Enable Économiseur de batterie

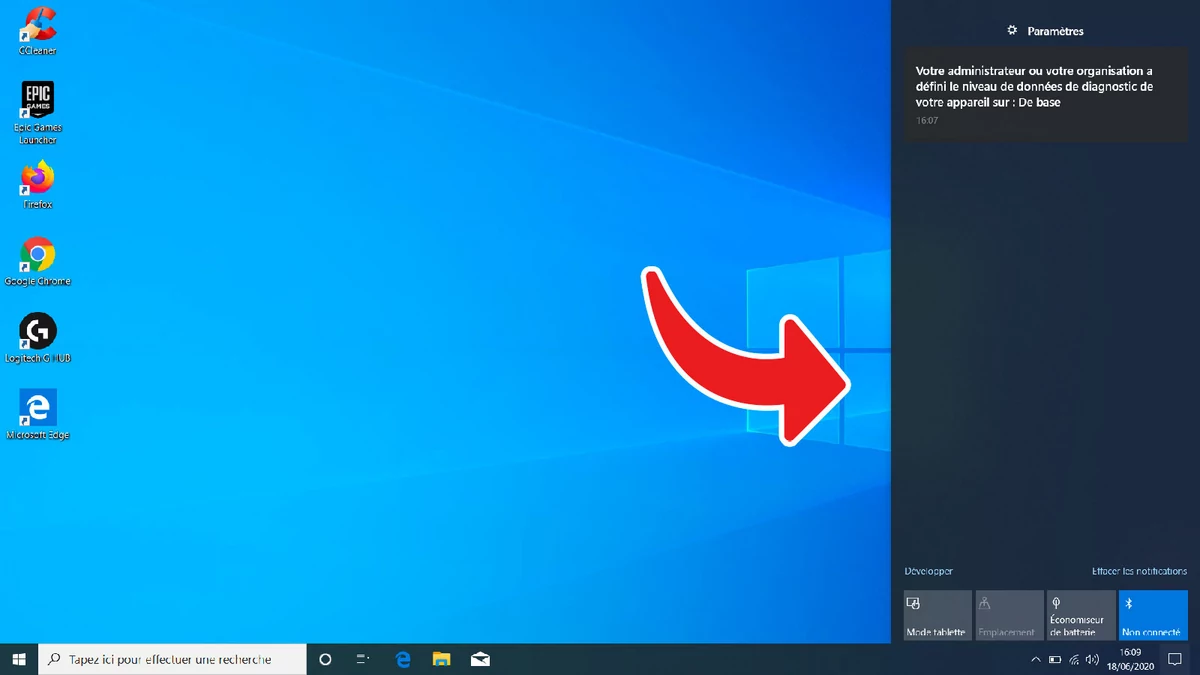(1081, 615)
